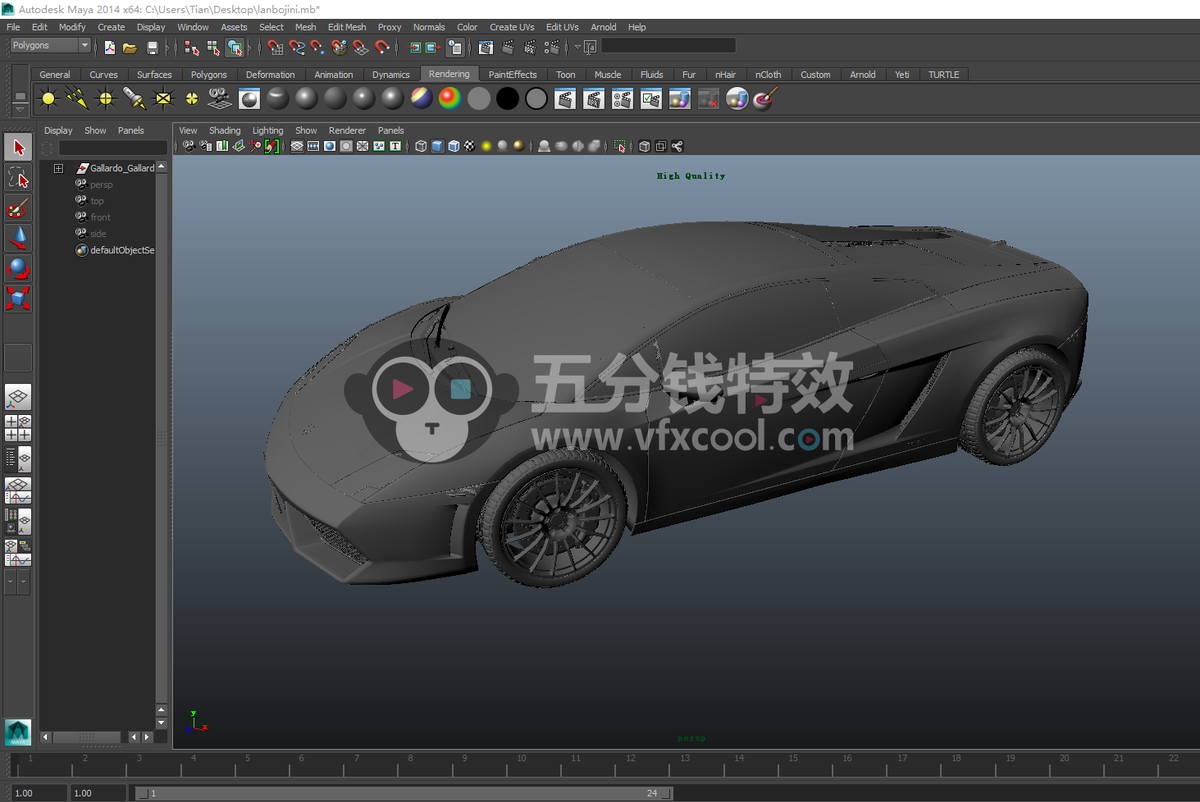Open the outliner Panels menu
Screen dimensions: 1200x802
pyautogui.click(x=131, y=130)
